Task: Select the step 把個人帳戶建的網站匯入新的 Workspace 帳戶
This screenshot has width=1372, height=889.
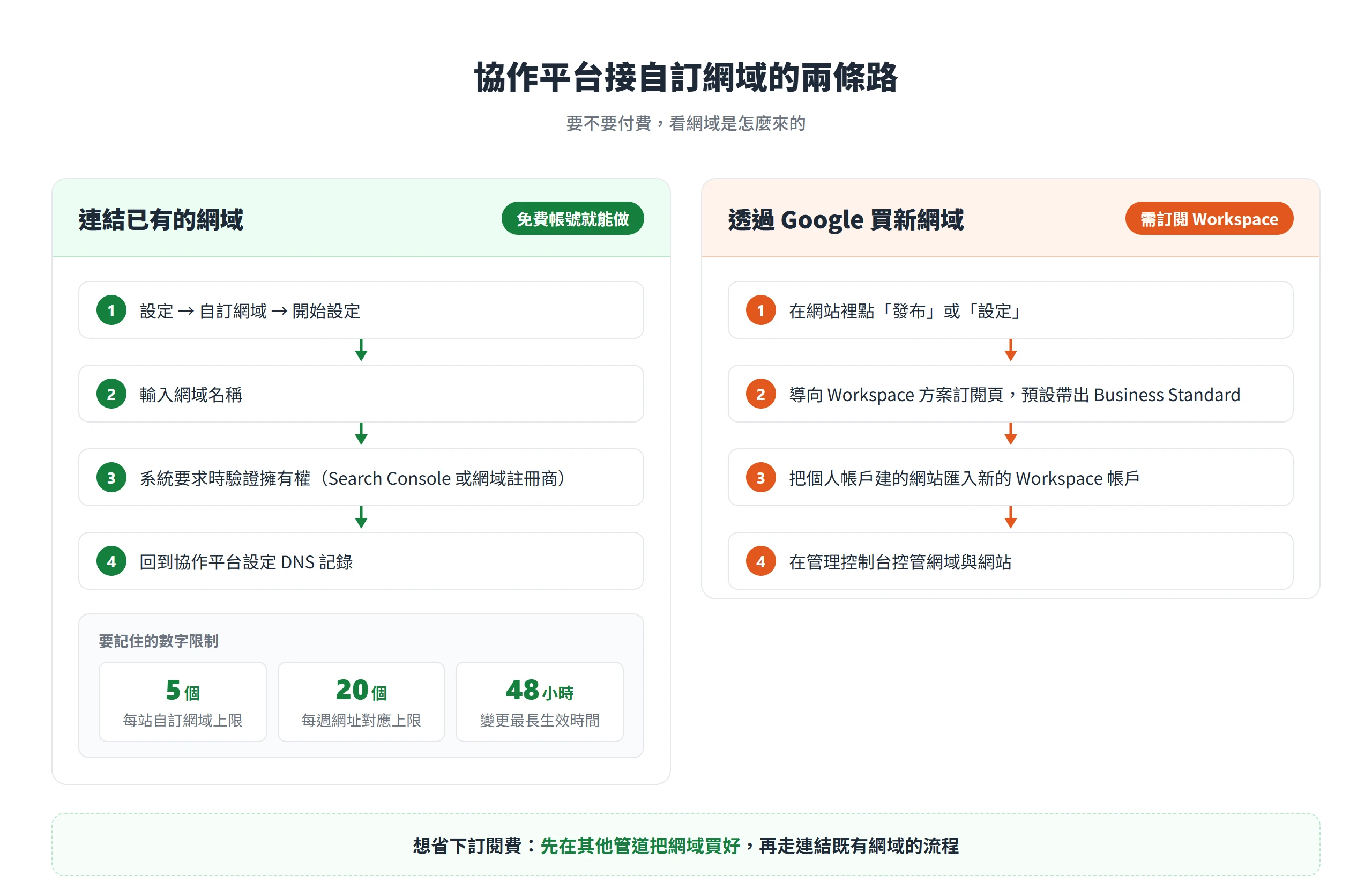Action: click(1010, 478)
